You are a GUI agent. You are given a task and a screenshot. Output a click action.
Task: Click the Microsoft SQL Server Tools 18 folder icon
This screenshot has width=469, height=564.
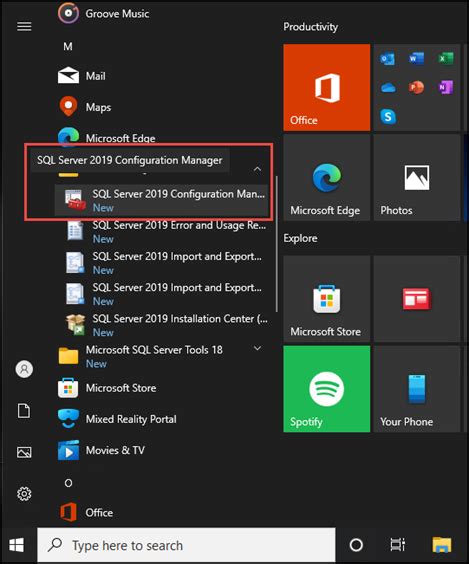coord(68,356)
